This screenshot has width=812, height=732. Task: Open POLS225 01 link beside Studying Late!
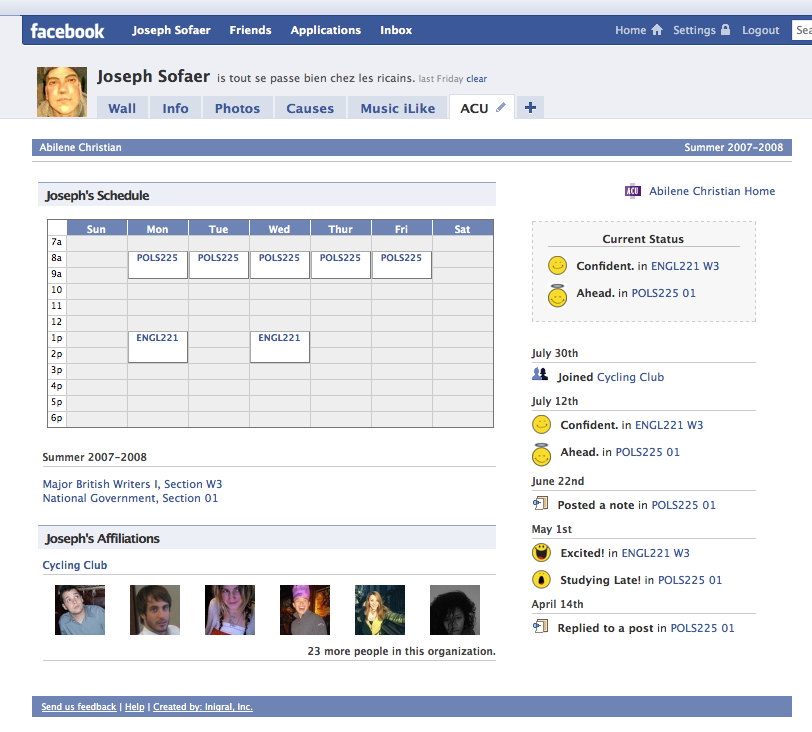click(x=690, y=580)
